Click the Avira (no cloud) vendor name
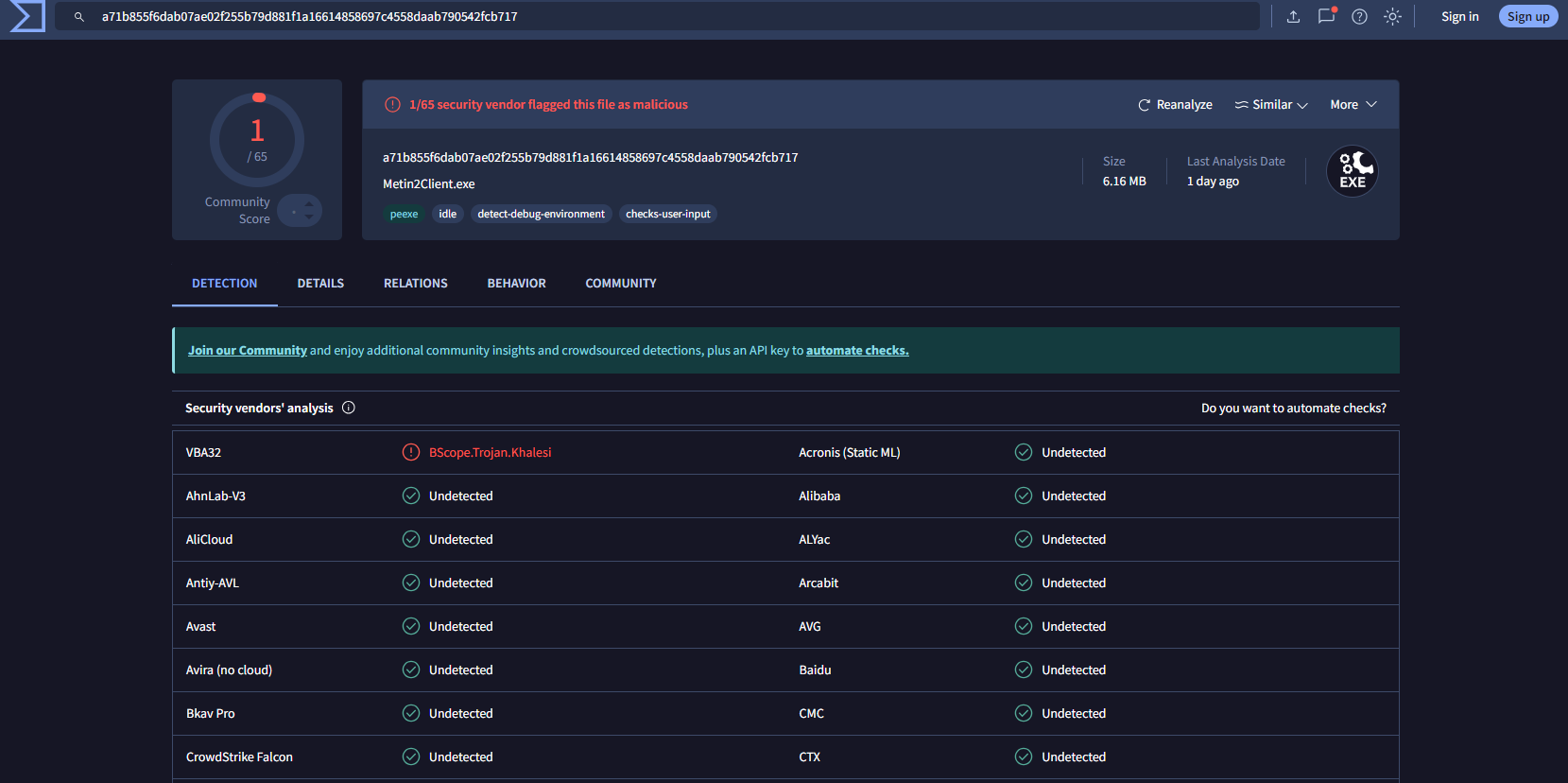Viewport: 1568px width, 783px height. click(x=229, y=670)
